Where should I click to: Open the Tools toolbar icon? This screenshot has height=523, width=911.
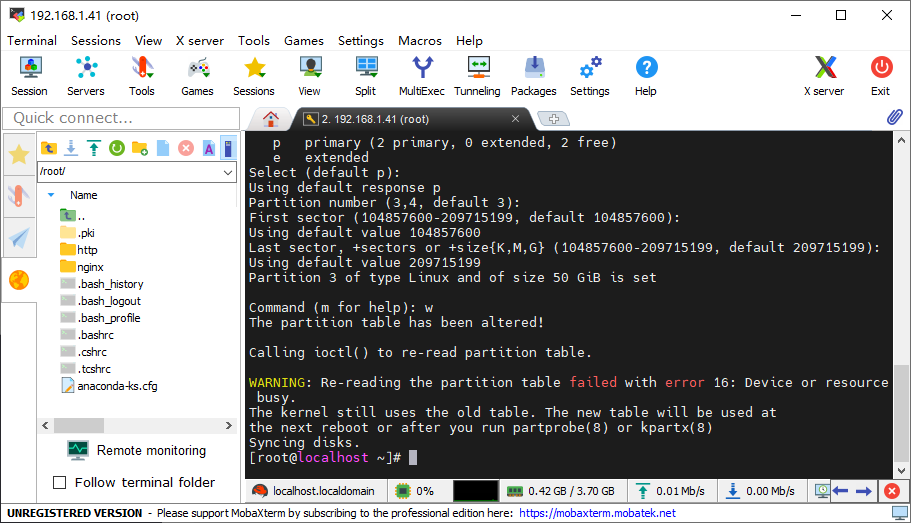click(142, 76)
